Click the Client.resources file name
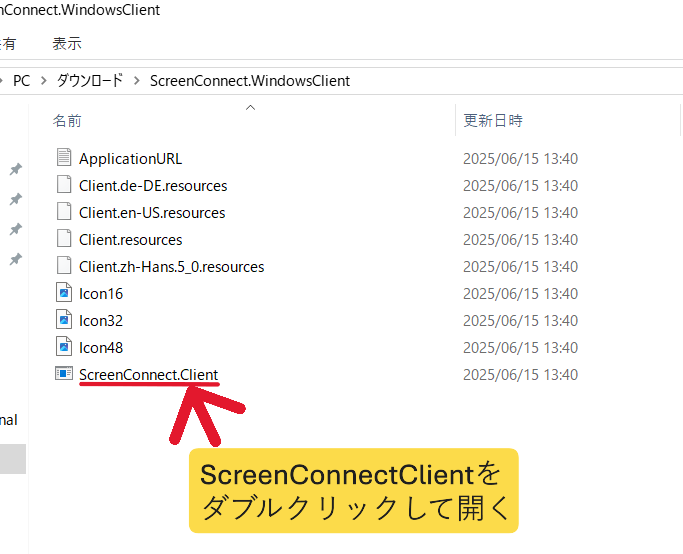The width and height of the screenshot is (683, 554). click(130, 240)
